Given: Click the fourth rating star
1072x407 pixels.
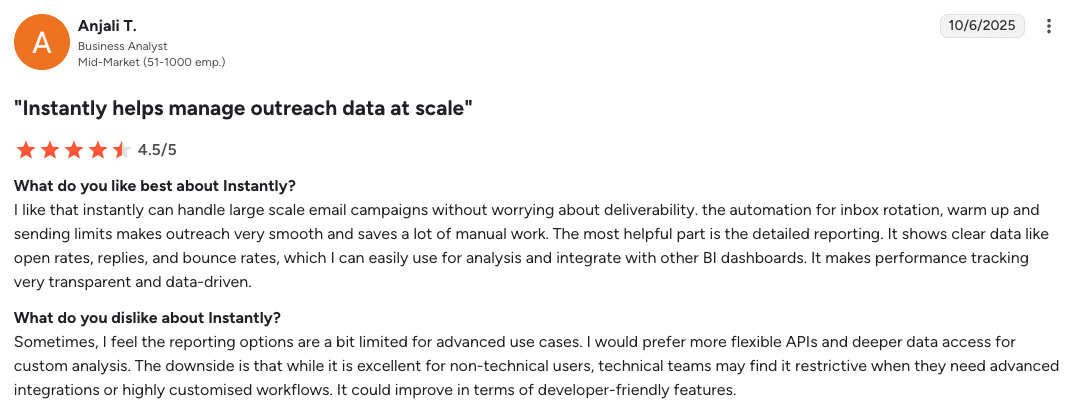Looking at the screenshot, I should pos(98,150).
